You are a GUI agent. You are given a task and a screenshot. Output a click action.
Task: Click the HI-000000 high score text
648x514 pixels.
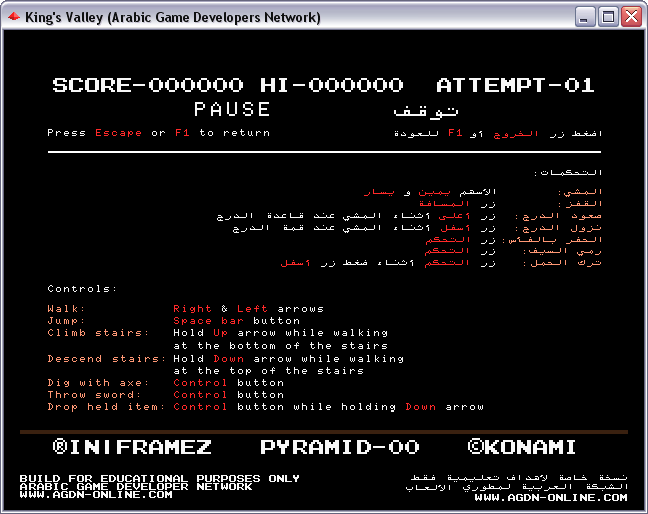tap(331, 85)
